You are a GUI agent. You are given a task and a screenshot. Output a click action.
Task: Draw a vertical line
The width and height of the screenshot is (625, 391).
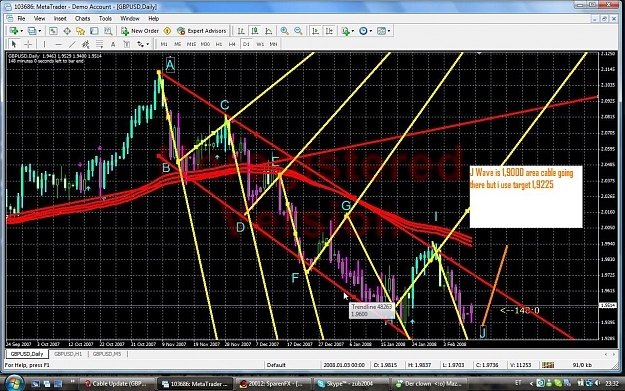coord(44,44)
